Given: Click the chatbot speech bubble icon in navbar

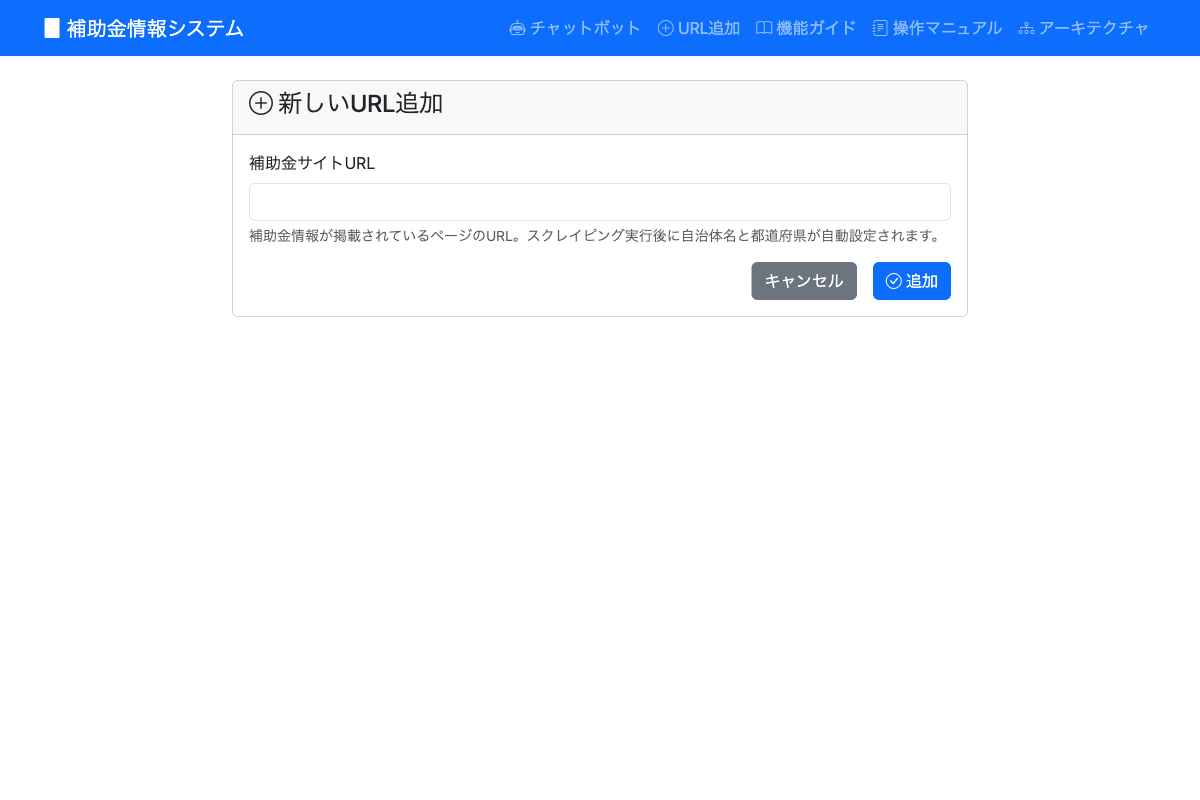Looking at the screenshot, I should pos(517,28).
